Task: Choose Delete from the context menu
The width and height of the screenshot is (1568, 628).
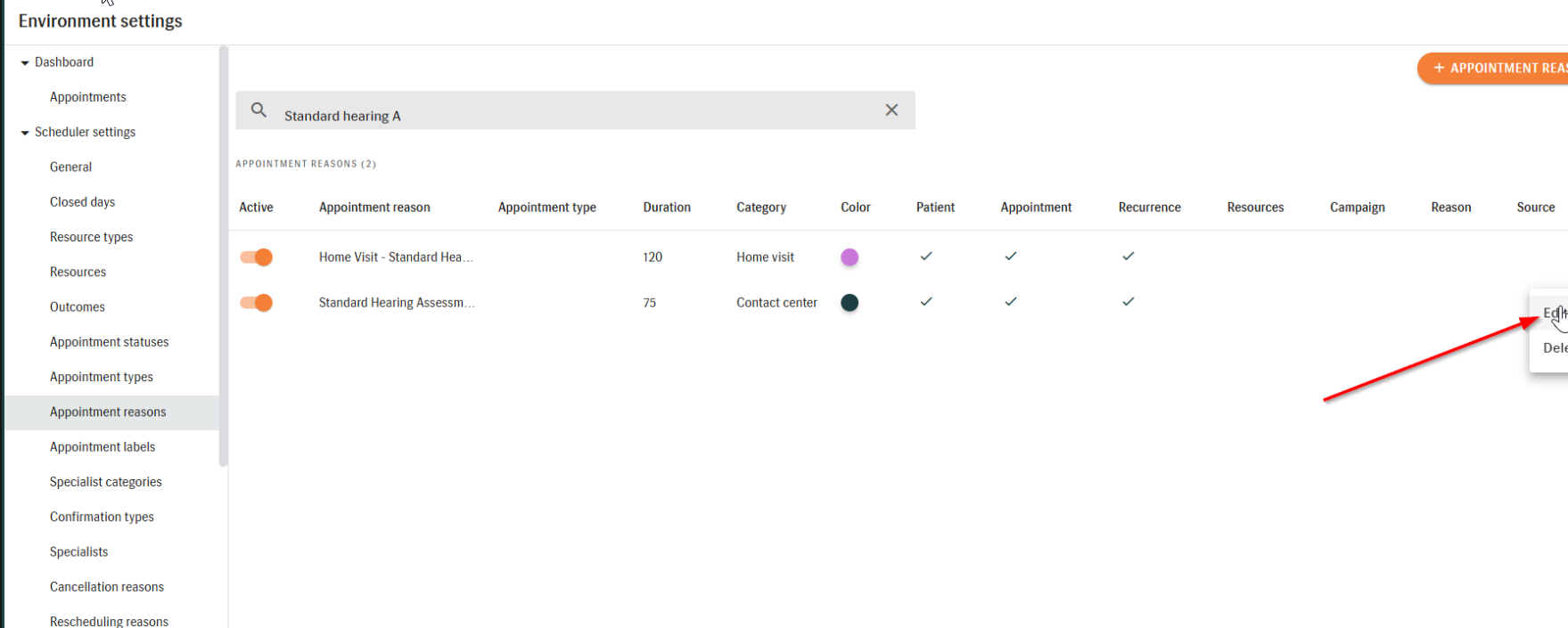Action: (1555, 348)
